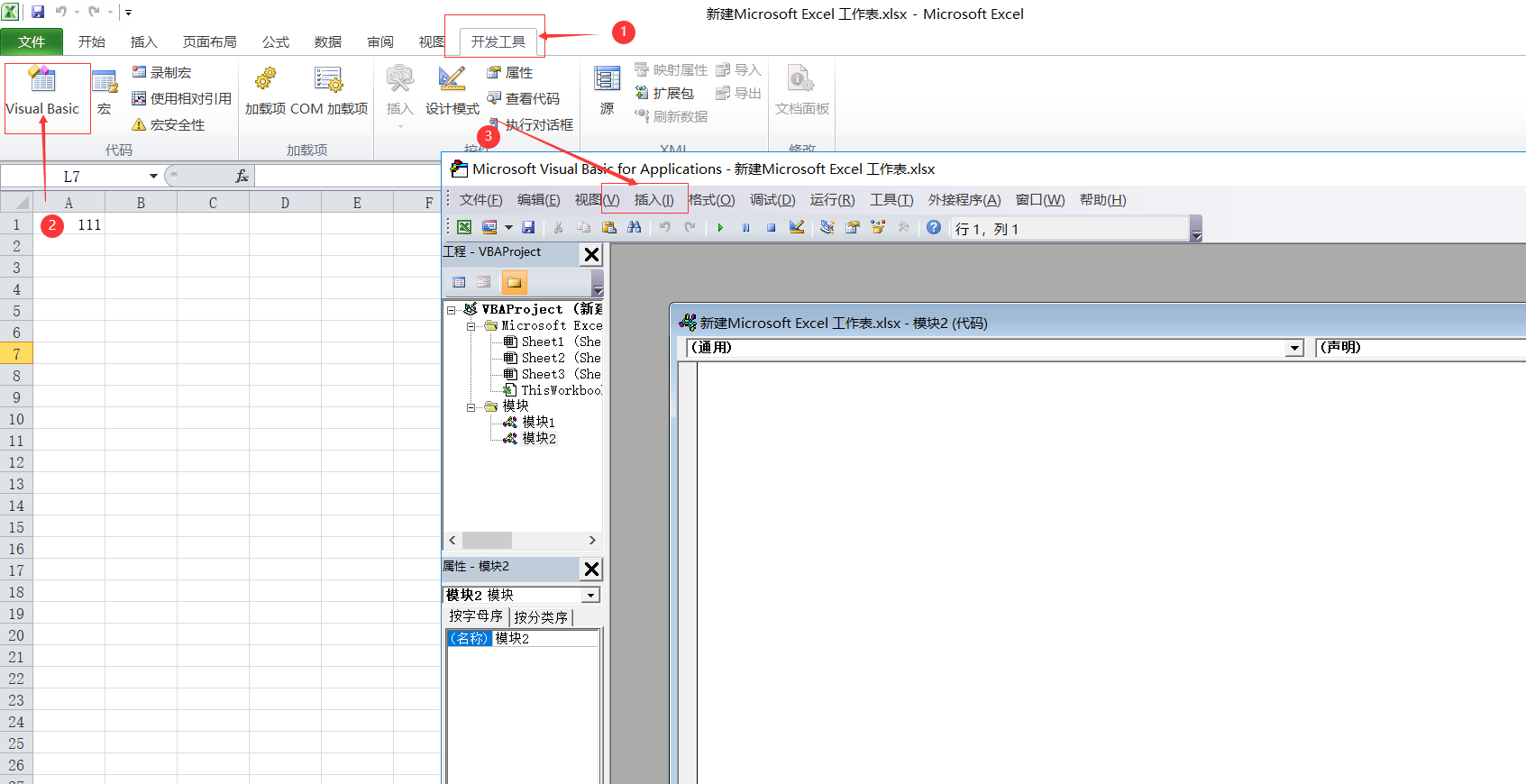
Task: Click the fx insert function button
Action: point(242,177)
